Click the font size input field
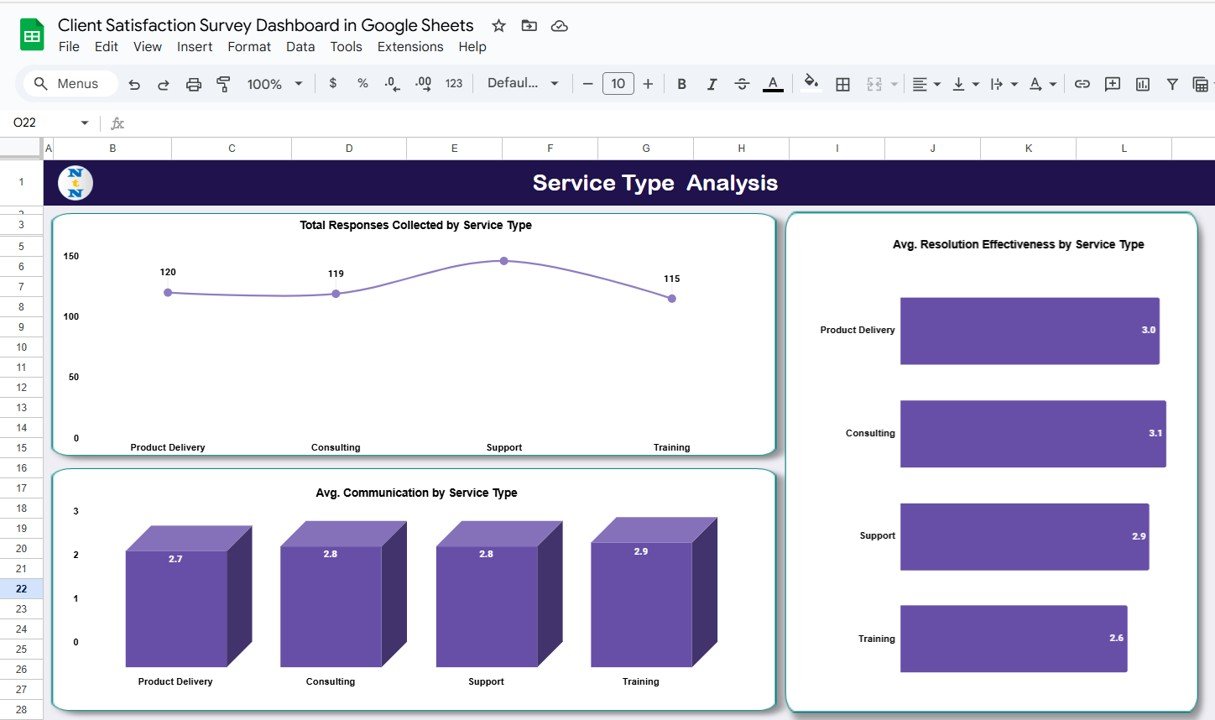This screenshot has height=720, width=1215. point(618,84)
